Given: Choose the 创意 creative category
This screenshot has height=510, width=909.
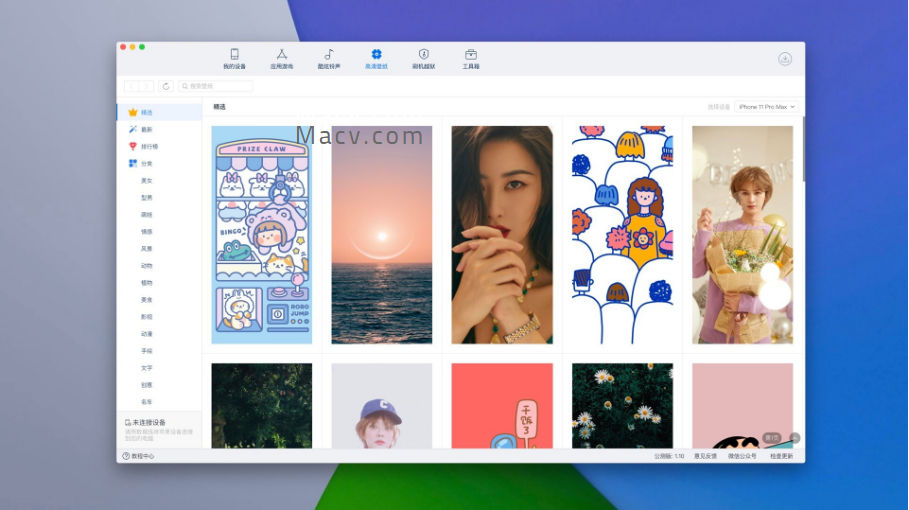Looking at the screenshot, I should 147,385.
